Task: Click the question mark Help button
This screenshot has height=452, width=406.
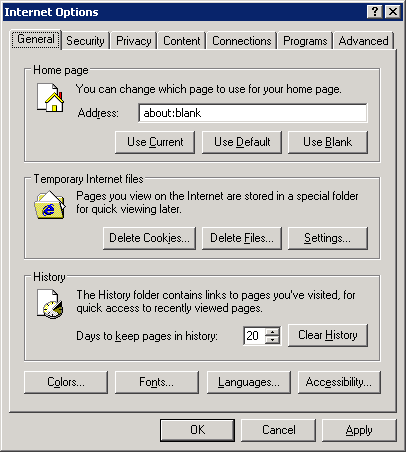Action: (x=375, y=12)
